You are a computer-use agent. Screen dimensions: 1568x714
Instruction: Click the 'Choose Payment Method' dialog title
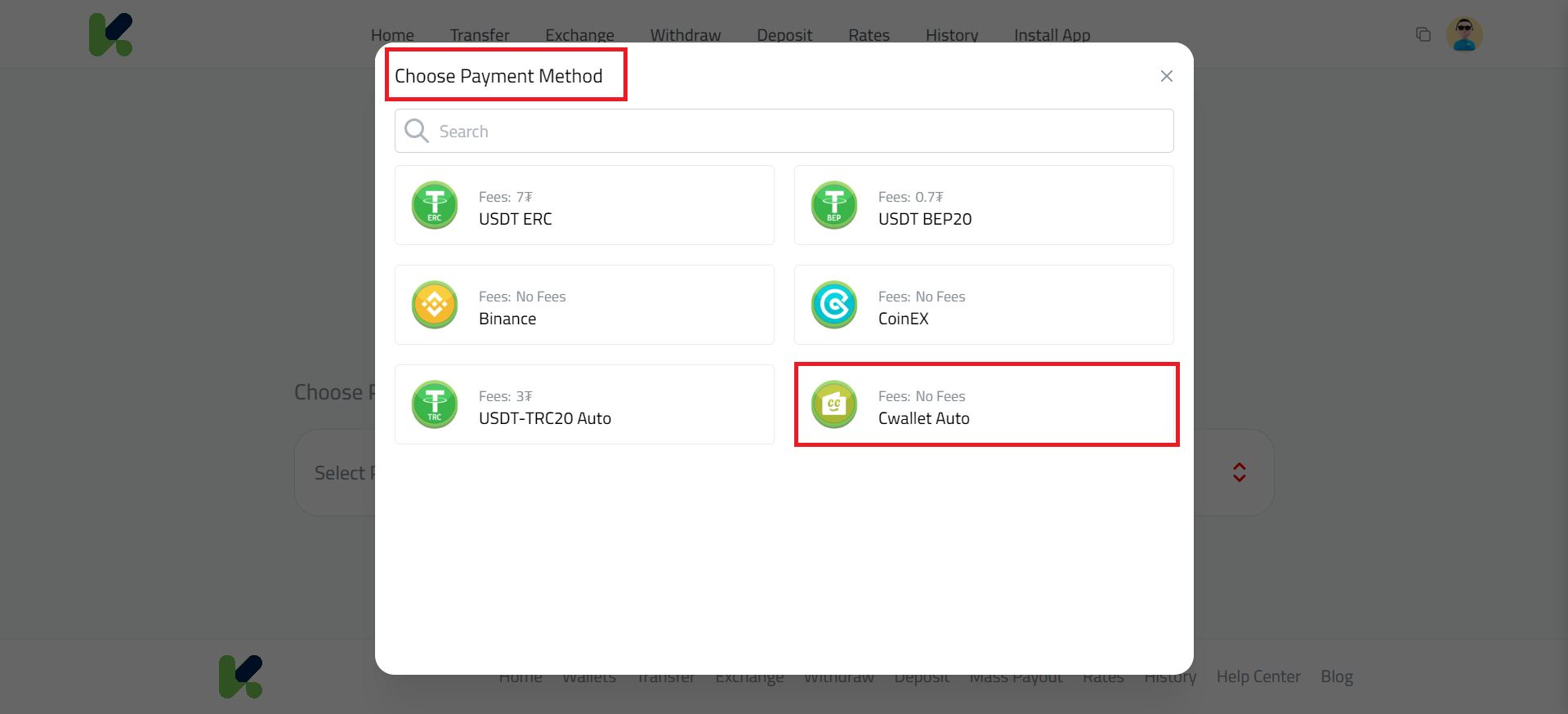[498, 76]
